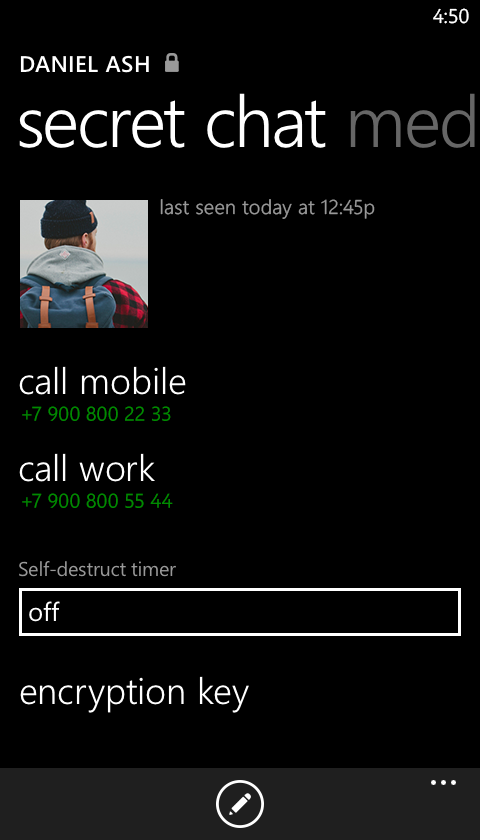
Task: Select the secret chat pivot header
Action: pos(172,125)
